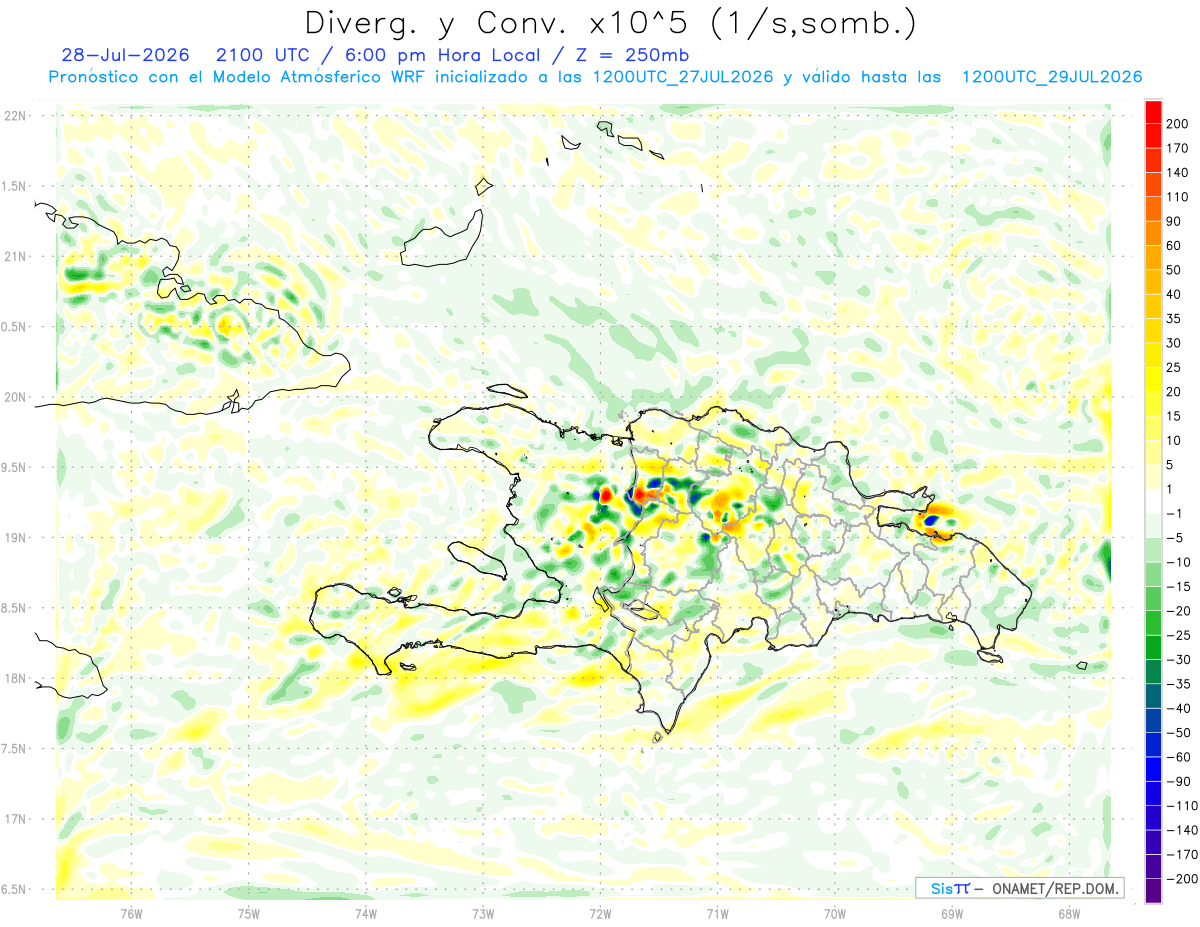Click the negative '-140' color scale value

[x=1180, y=830]
